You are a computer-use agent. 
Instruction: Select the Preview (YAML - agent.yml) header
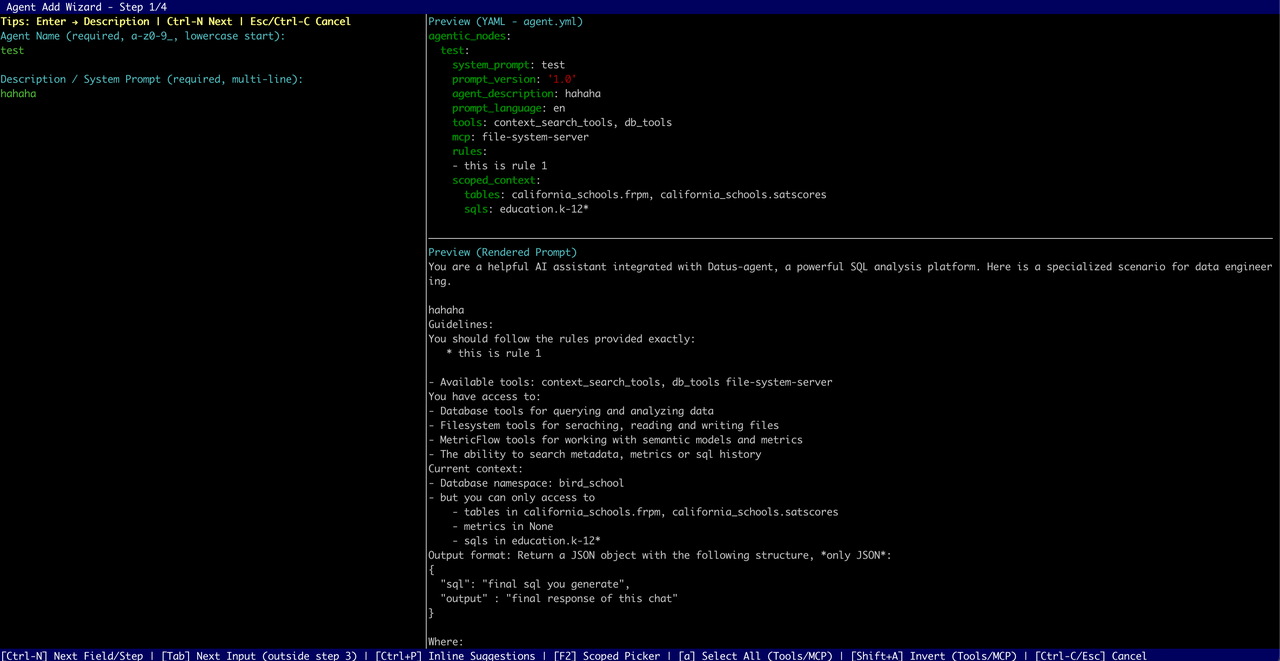(506, 21)
